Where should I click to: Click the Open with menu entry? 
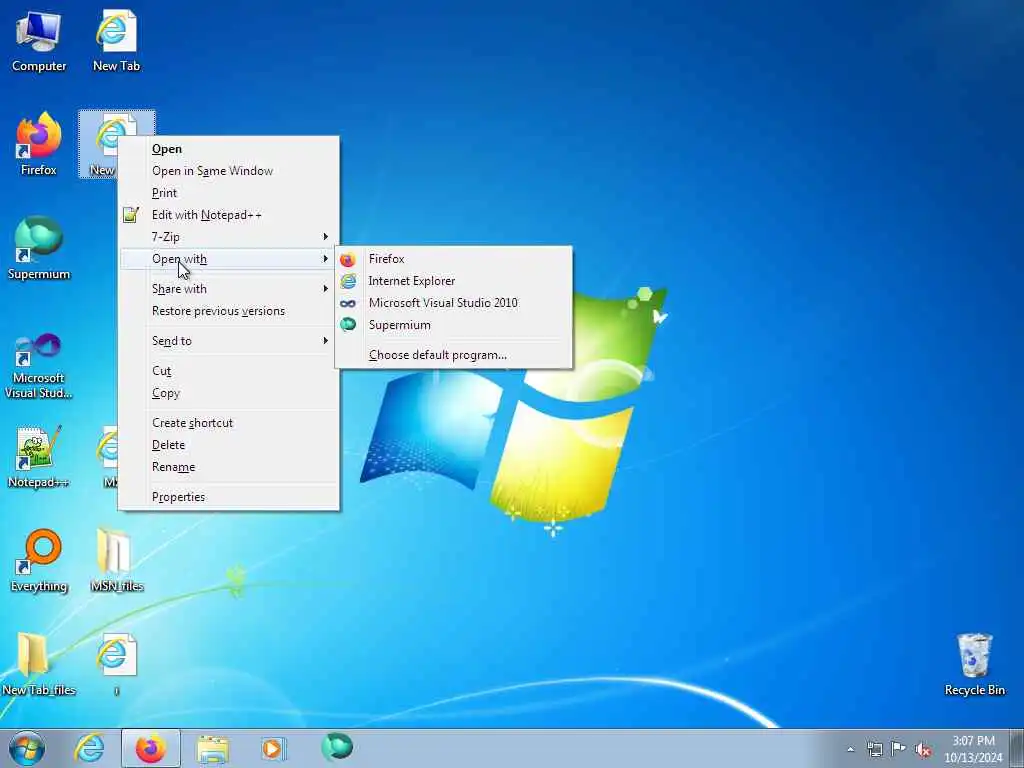pos(229,259)
